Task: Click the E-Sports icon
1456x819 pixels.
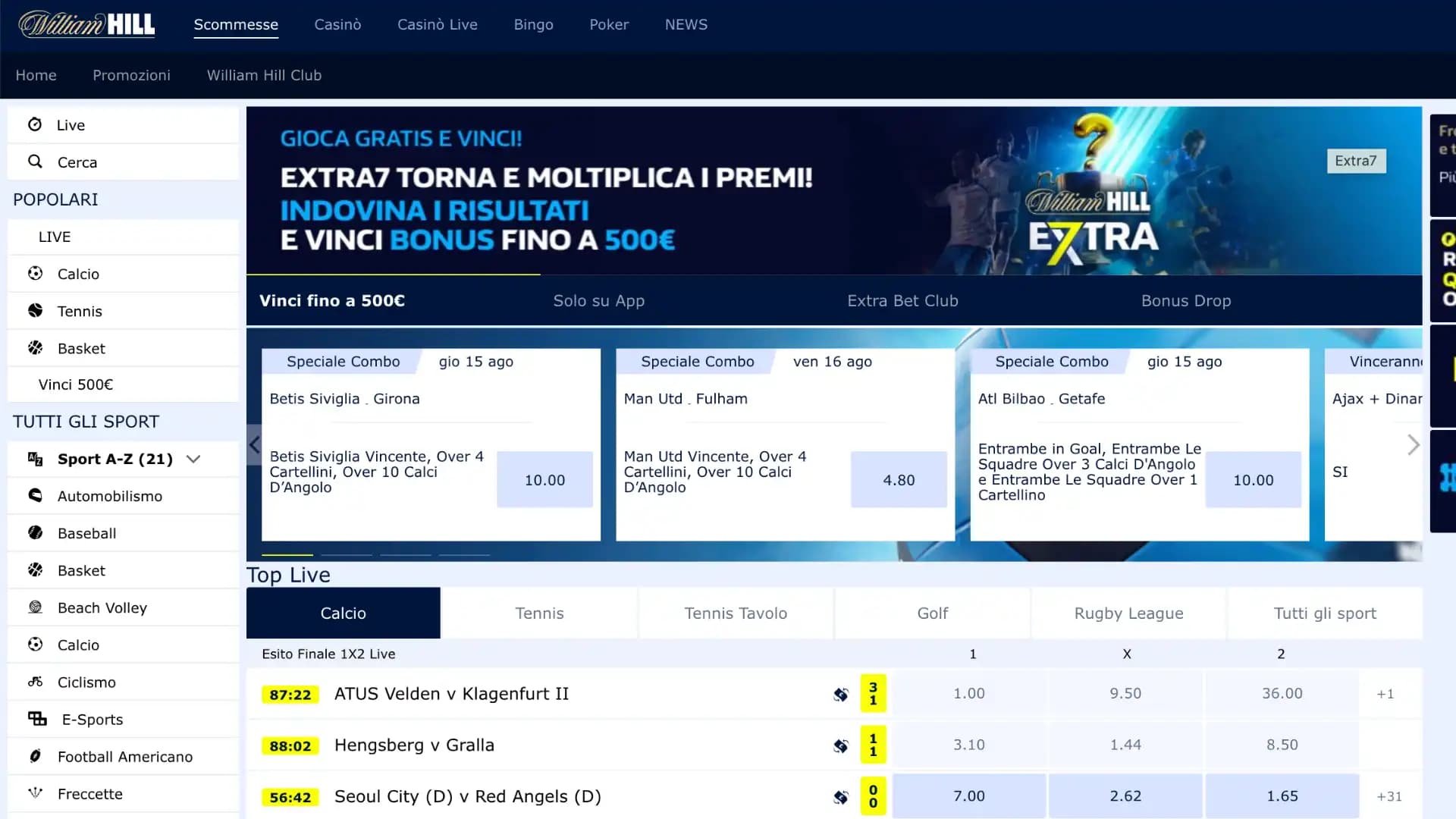Action: 37,719
